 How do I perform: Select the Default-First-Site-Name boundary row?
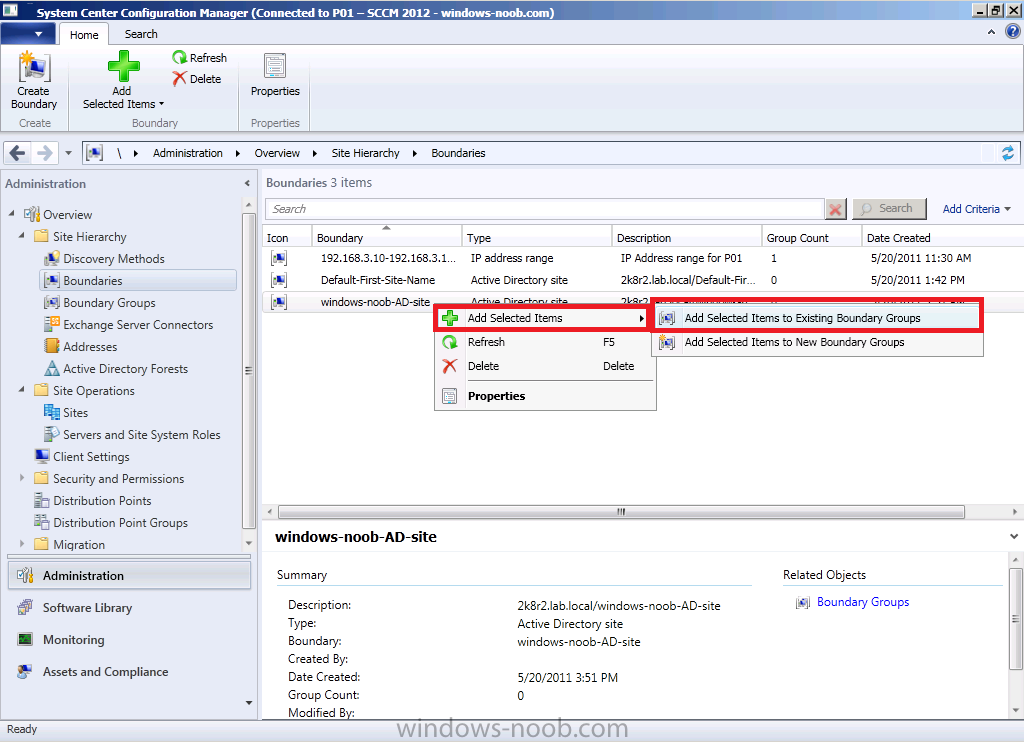643,281
